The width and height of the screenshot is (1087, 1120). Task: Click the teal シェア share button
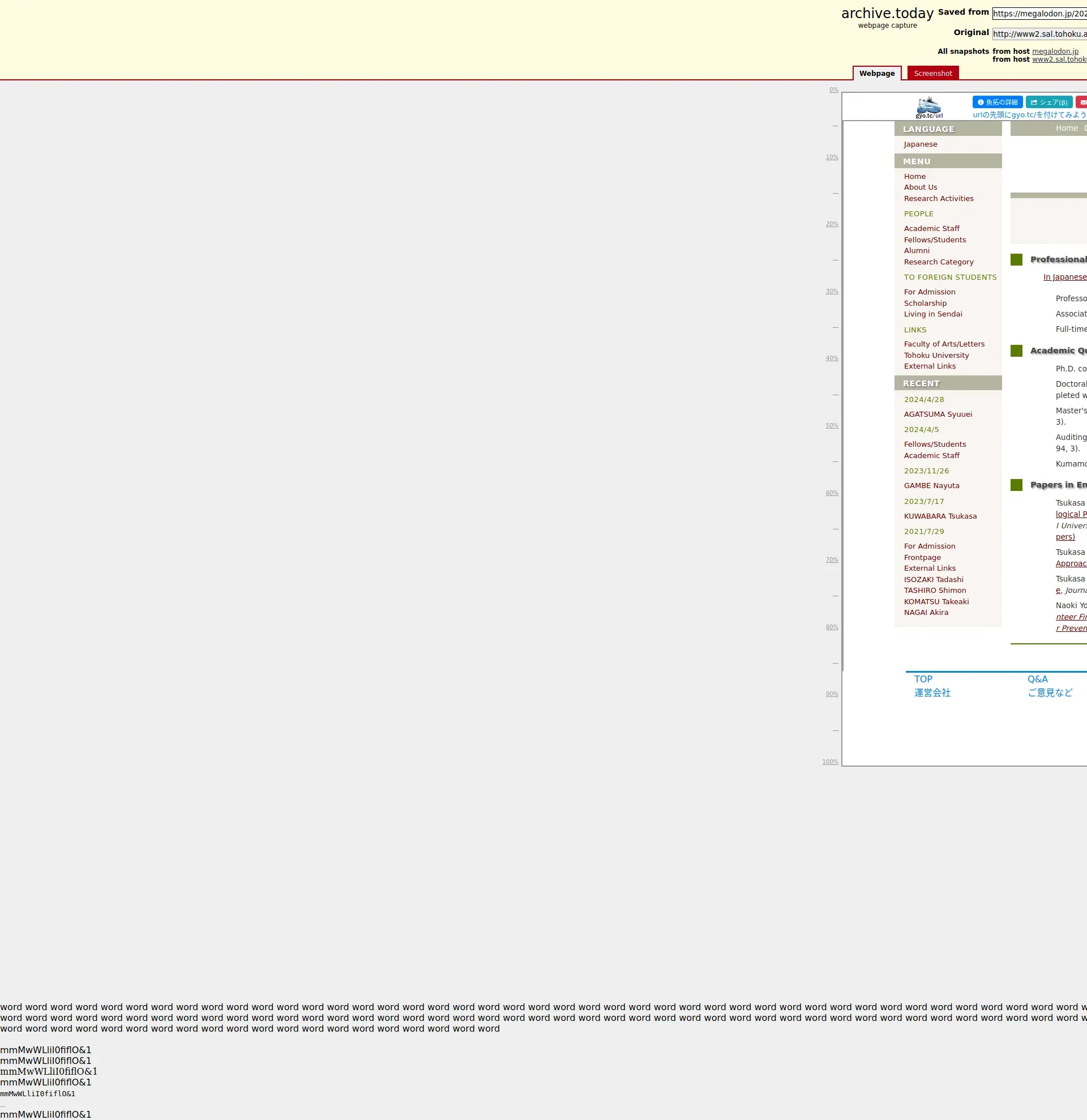coord(1049,102)
